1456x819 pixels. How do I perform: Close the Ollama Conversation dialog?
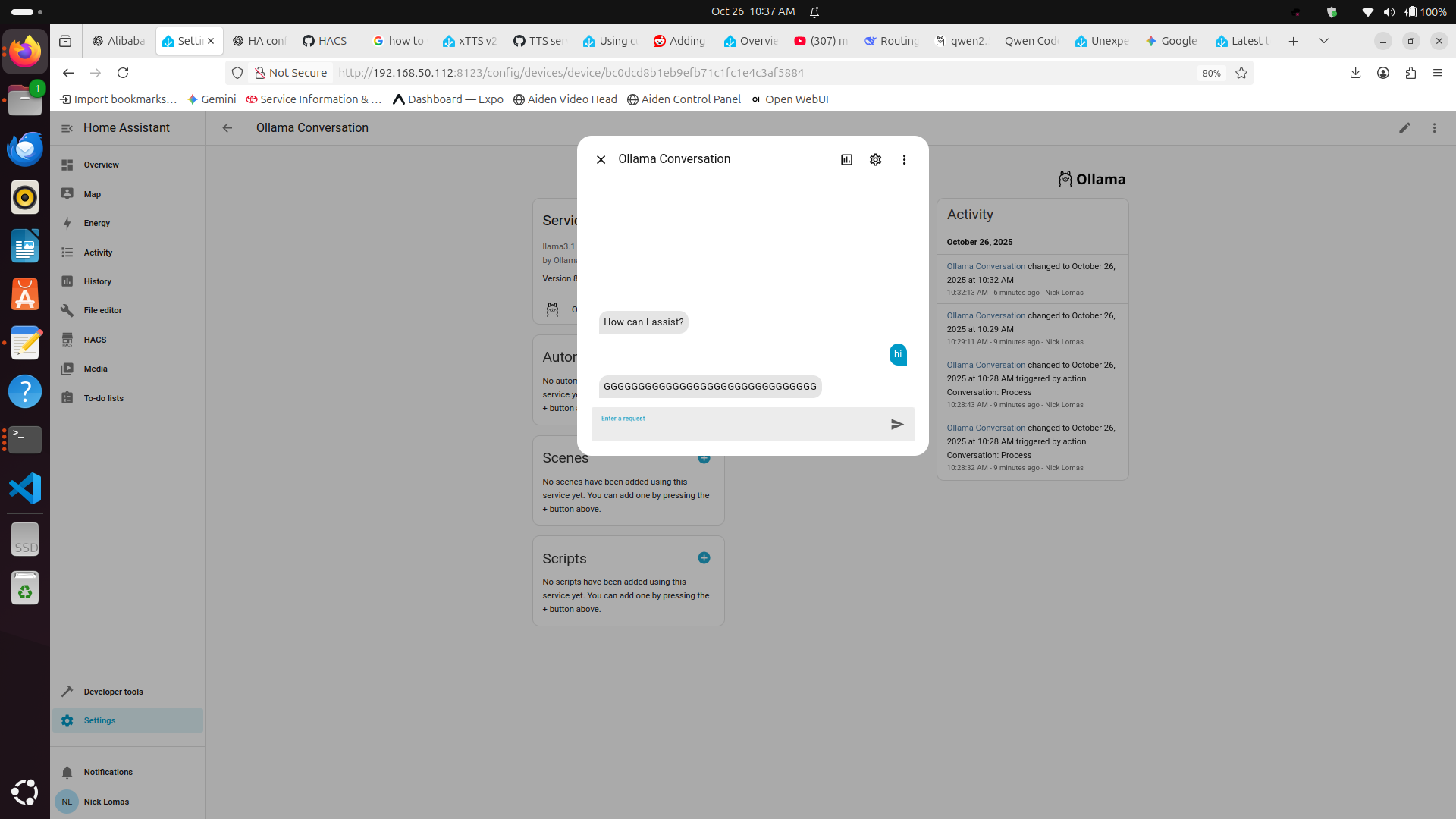[x=601, y=160]
